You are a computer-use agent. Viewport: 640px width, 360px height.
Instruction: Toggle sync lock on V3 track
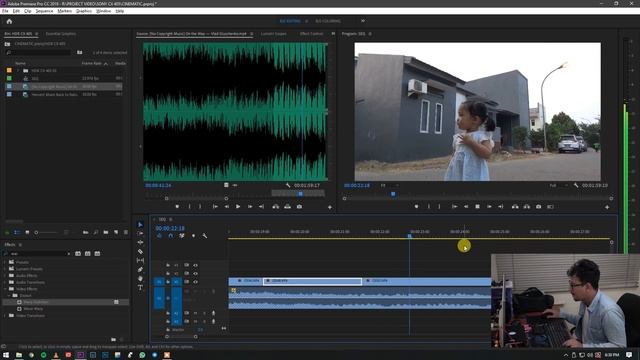click(x=187, y=265)
